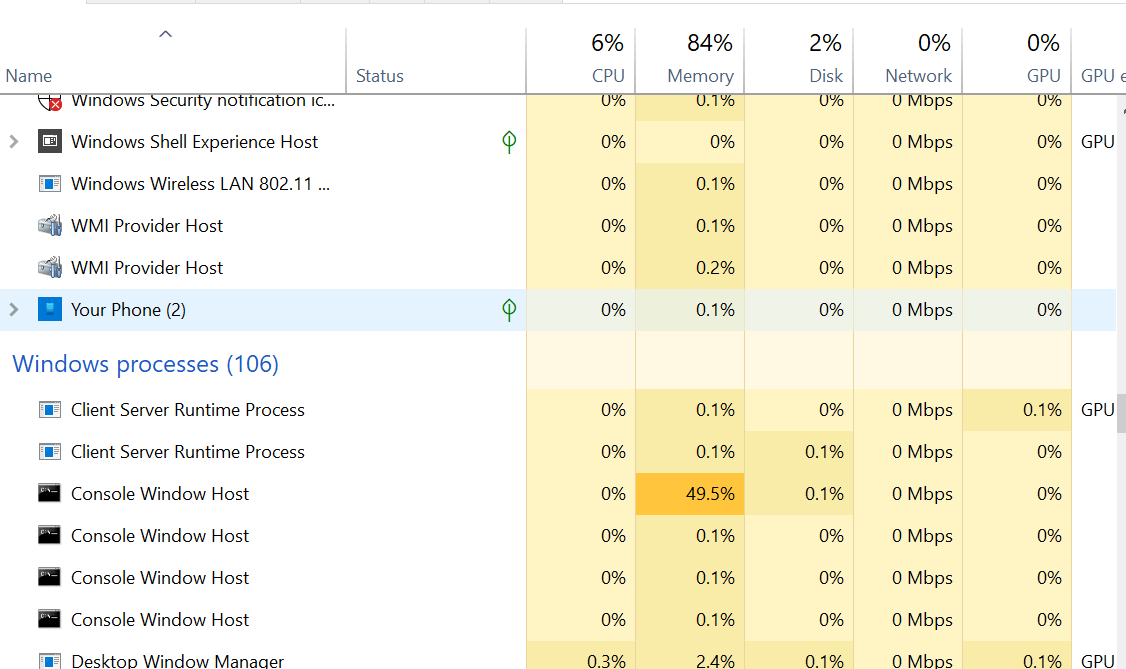Select the Your Phone (2) row name
This screenshot has height=669, width=1126.
[128, 309]
